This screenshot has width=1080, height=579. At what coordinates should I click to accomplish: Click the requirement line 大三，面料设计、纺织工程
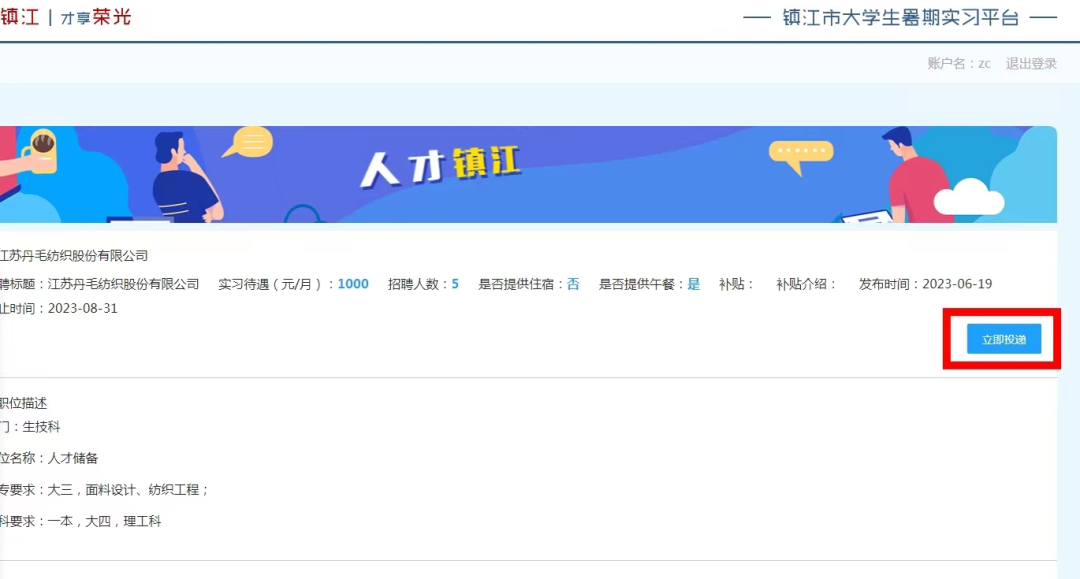[104, 489]
